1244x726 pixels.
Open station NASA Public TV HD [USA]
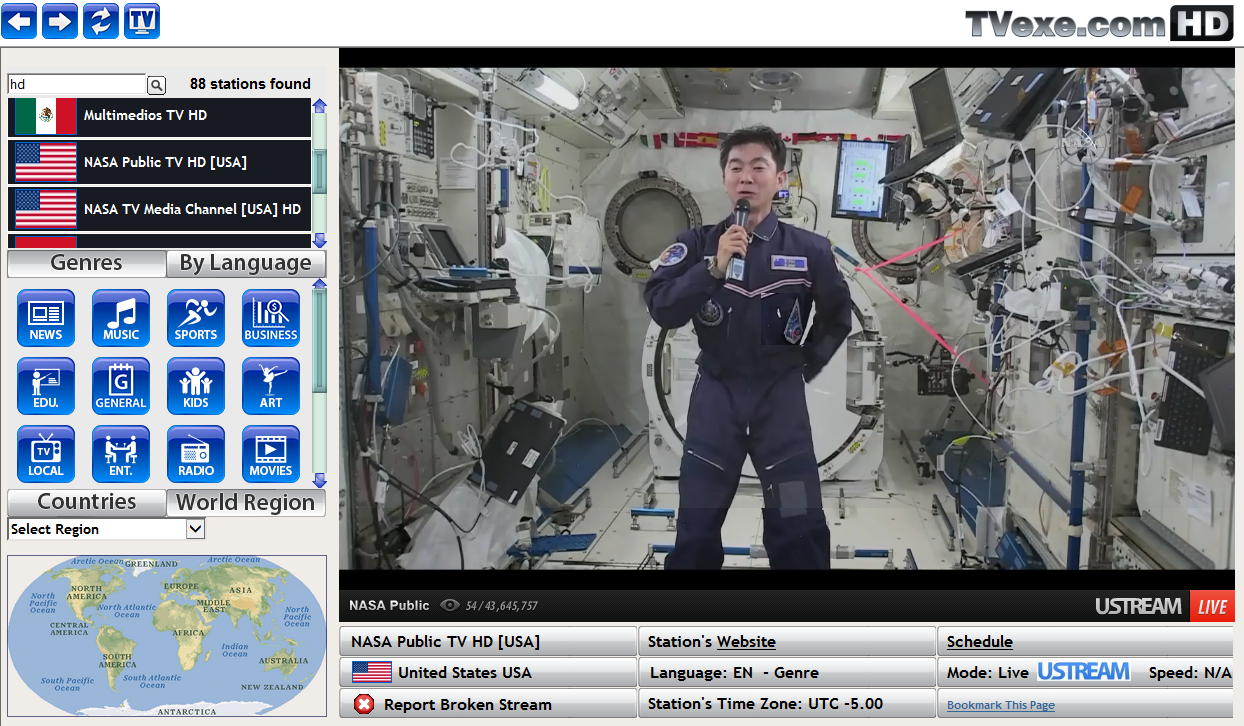pos(160,162)
